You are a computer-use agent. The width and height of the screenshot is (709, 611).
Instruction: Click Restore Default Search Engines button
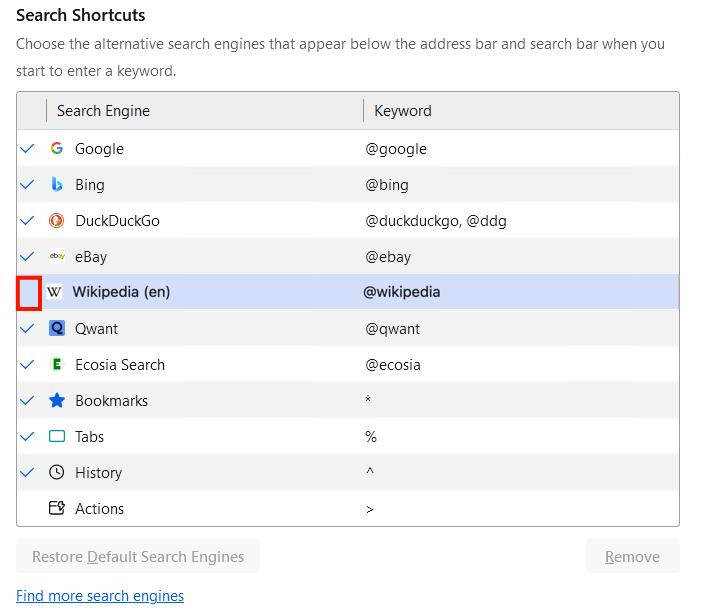pos(138,556)
